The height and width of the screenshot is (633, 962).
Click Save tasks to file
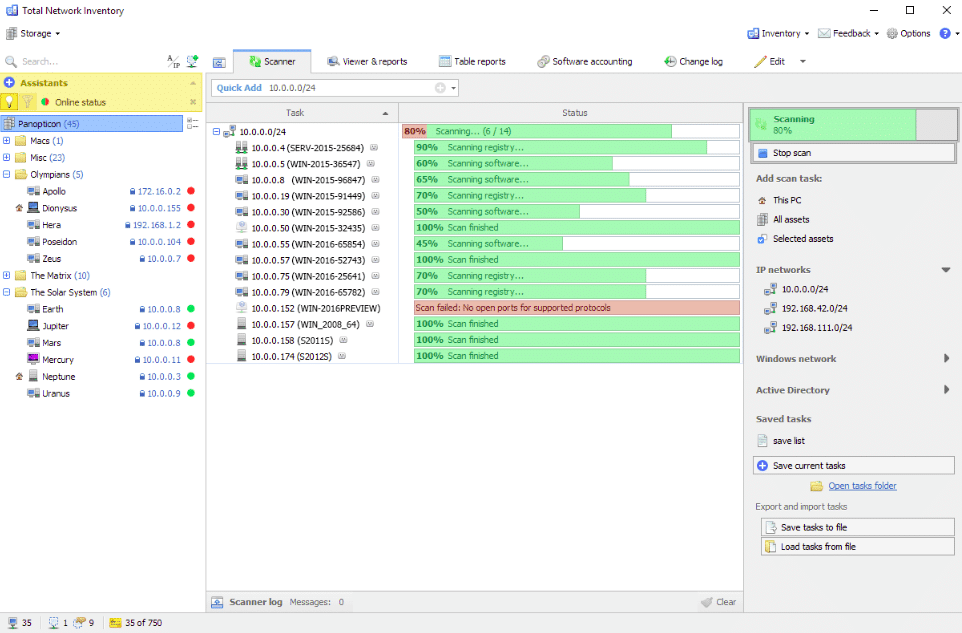point(858,527)
